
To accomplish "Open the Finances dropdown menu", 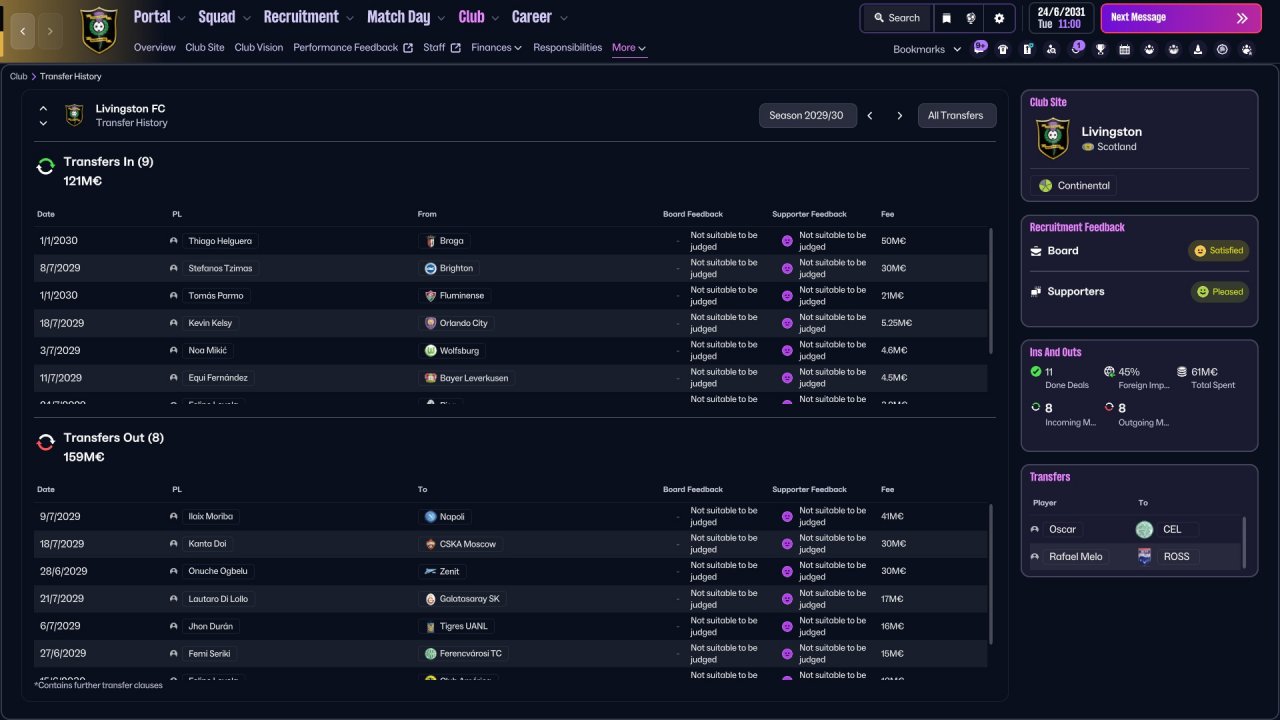I will (497, 47).
